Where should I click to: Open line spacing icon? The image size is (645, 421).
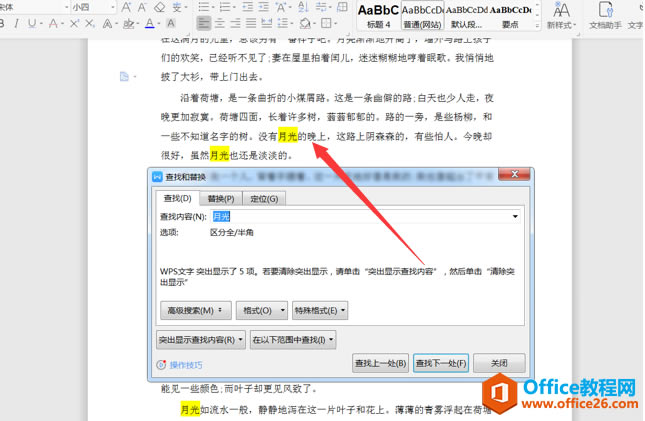[x=283, y=23]
